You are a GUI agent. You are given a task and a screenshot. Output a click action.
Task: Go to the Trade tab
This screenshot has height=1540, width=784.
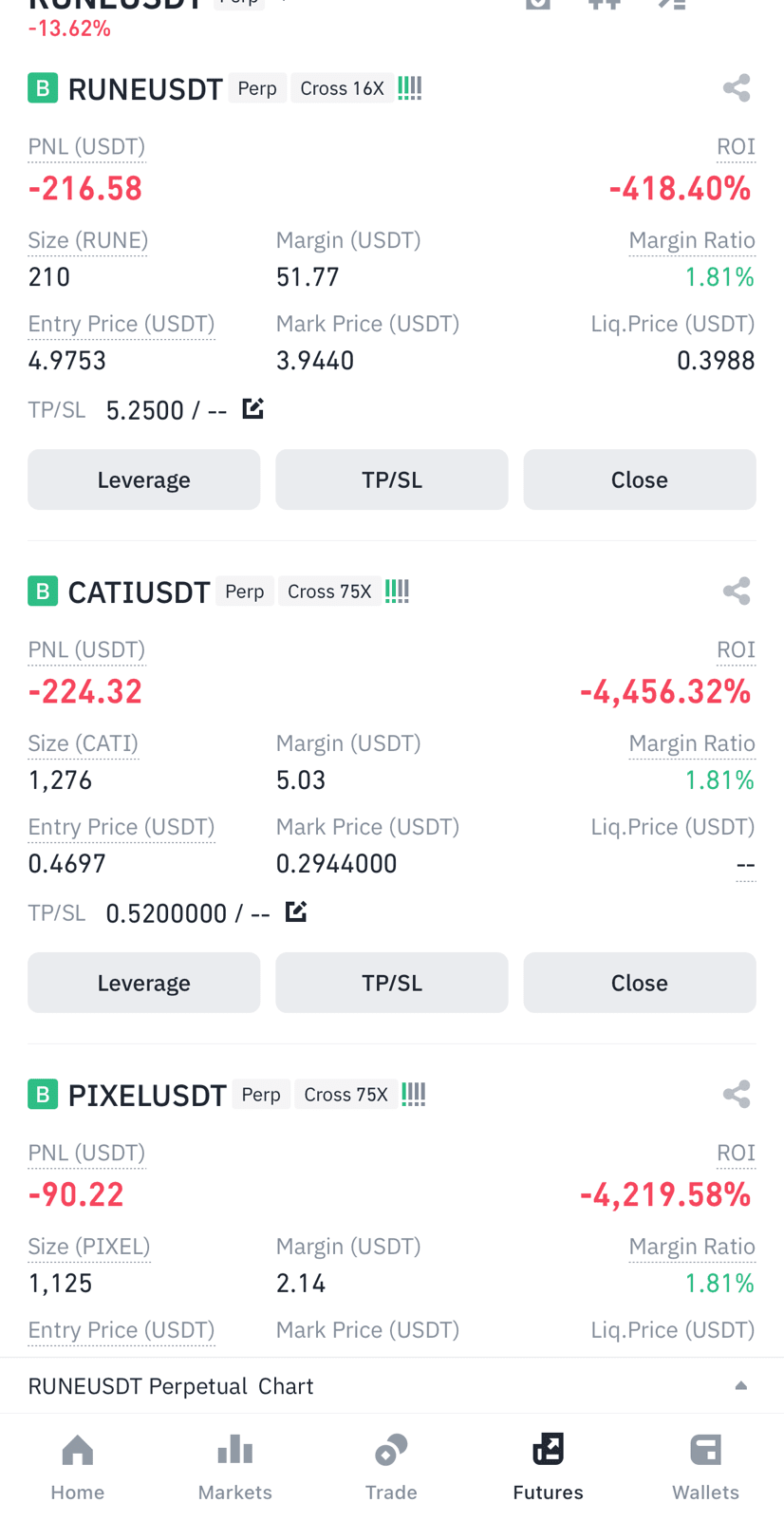point(391,1467)
